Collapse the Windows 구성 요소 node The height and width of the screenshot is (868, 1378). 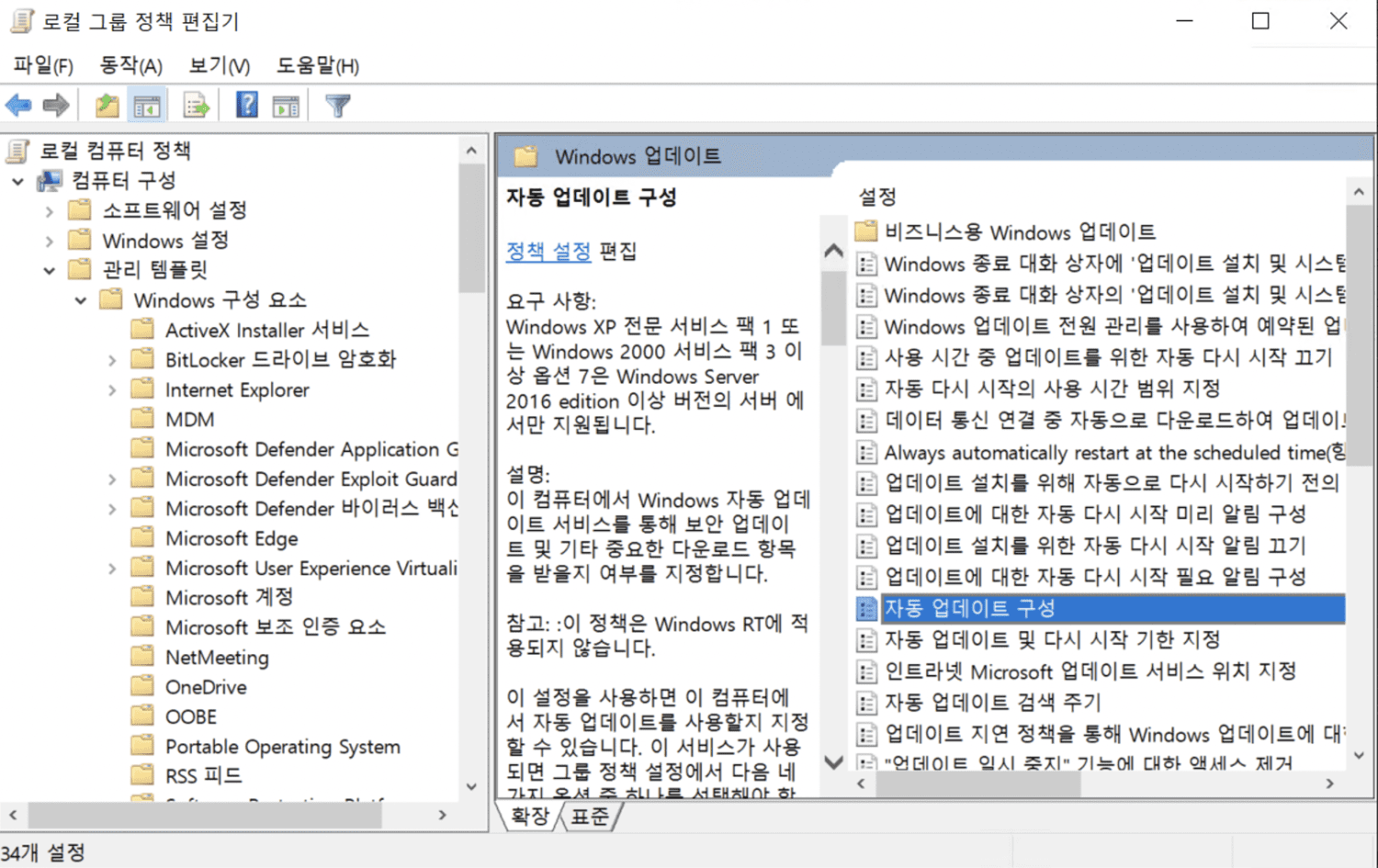[81, 300]
